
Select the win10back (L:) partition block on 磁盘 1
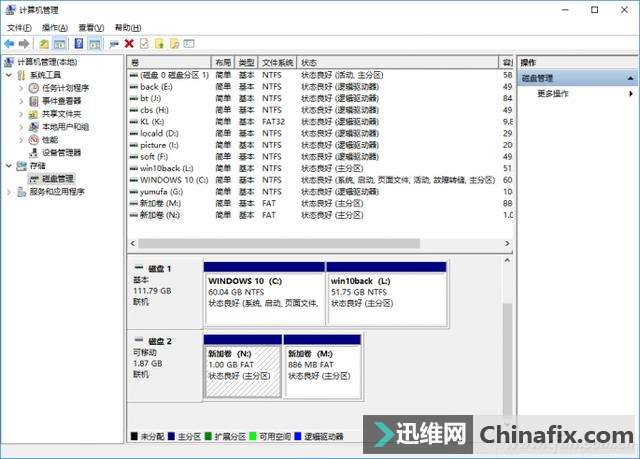(387, 294)
